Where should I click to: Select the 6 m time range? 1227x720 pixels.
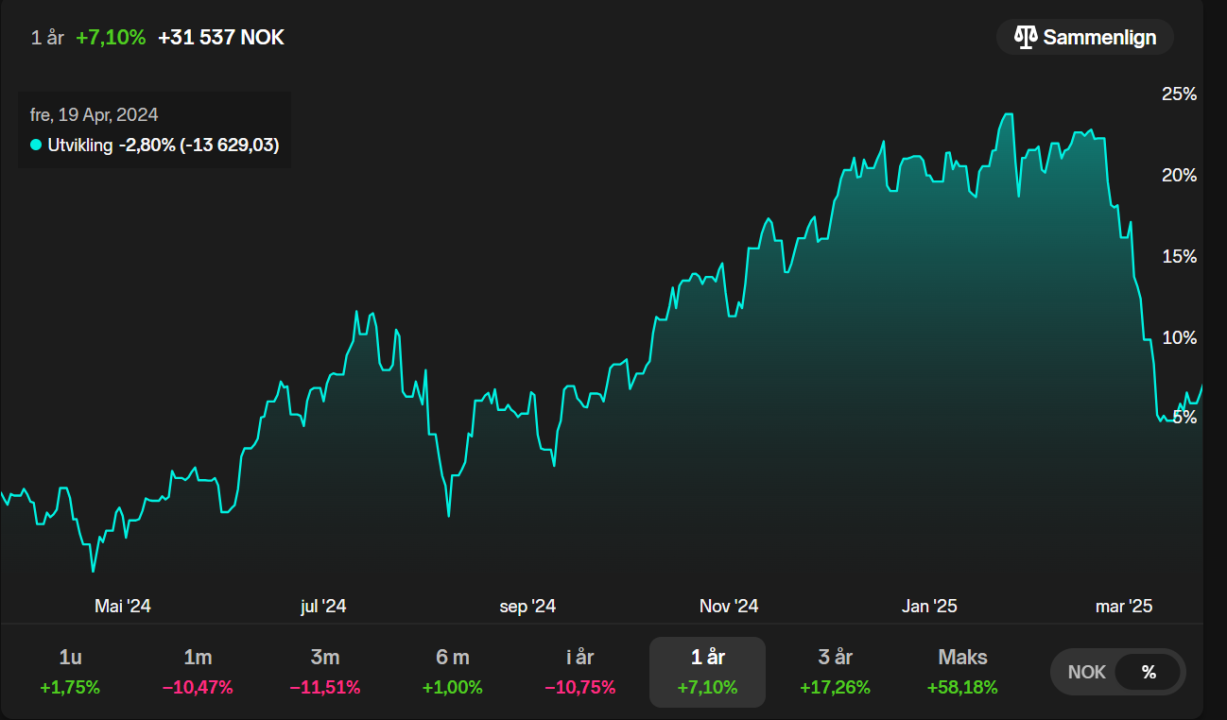click(452, 672)
